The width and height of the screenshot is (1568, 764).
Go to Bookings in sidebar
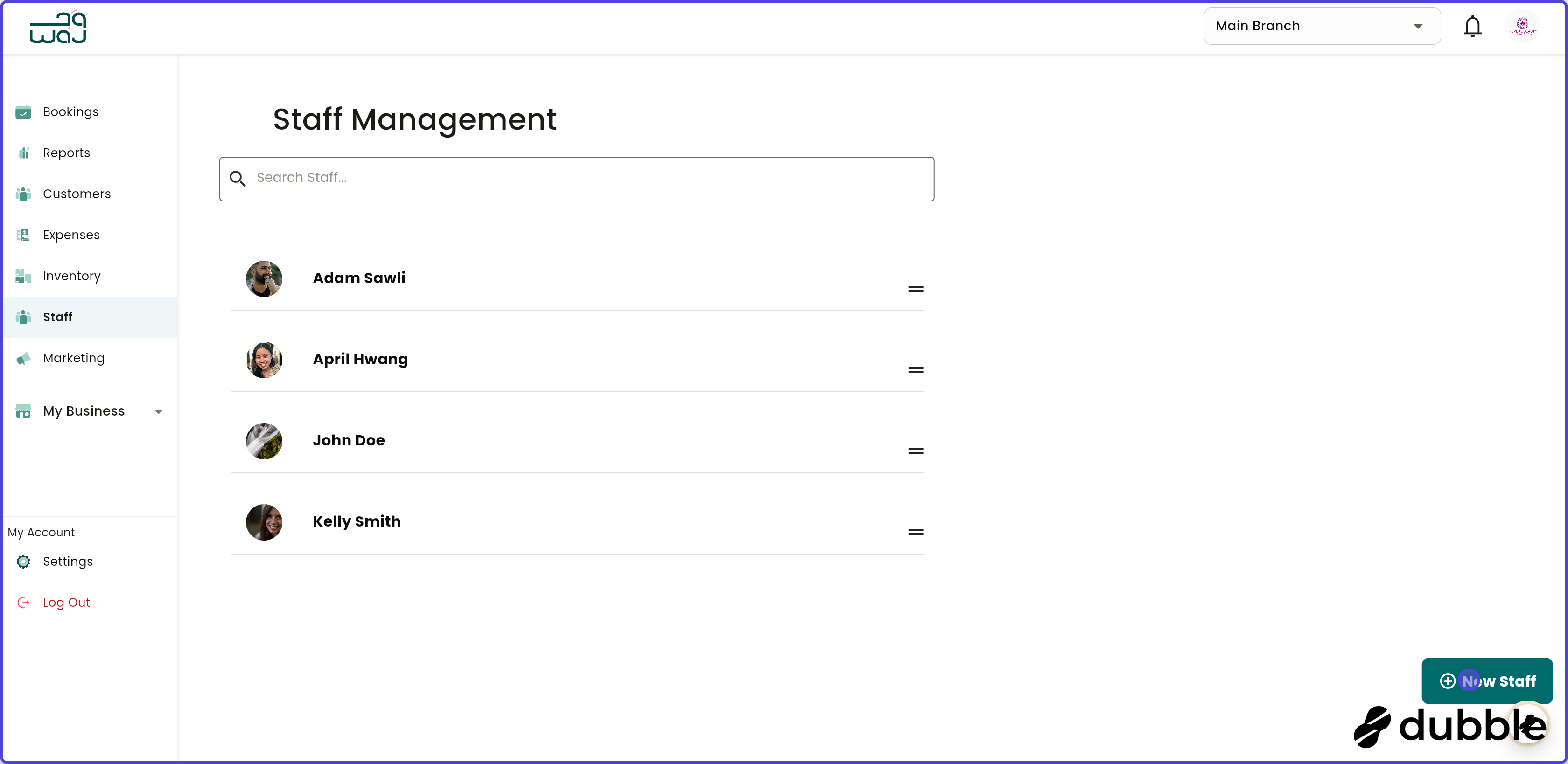[x=70, y=112]
